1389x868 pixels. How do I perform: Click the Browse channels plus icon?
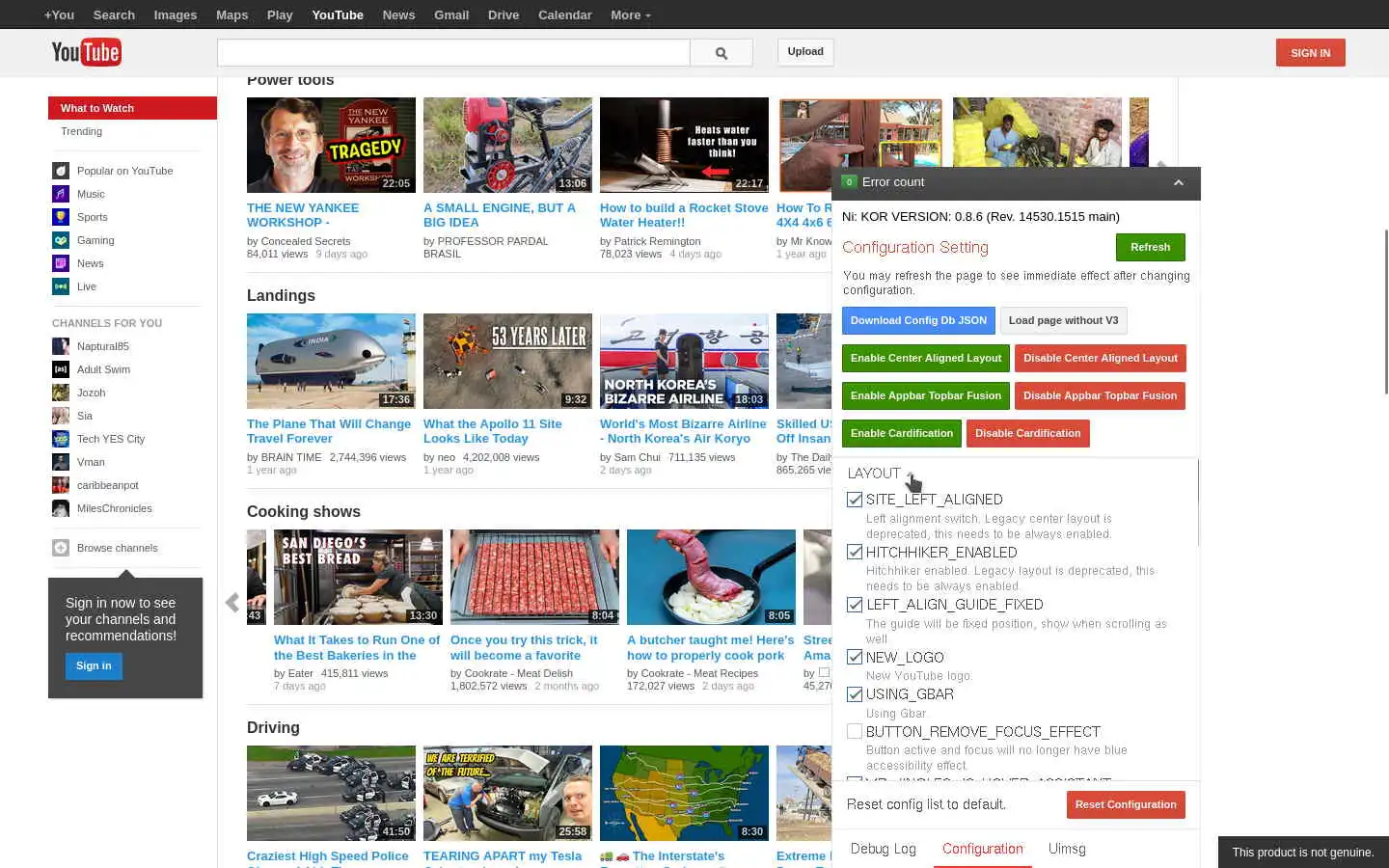point(61,548)
